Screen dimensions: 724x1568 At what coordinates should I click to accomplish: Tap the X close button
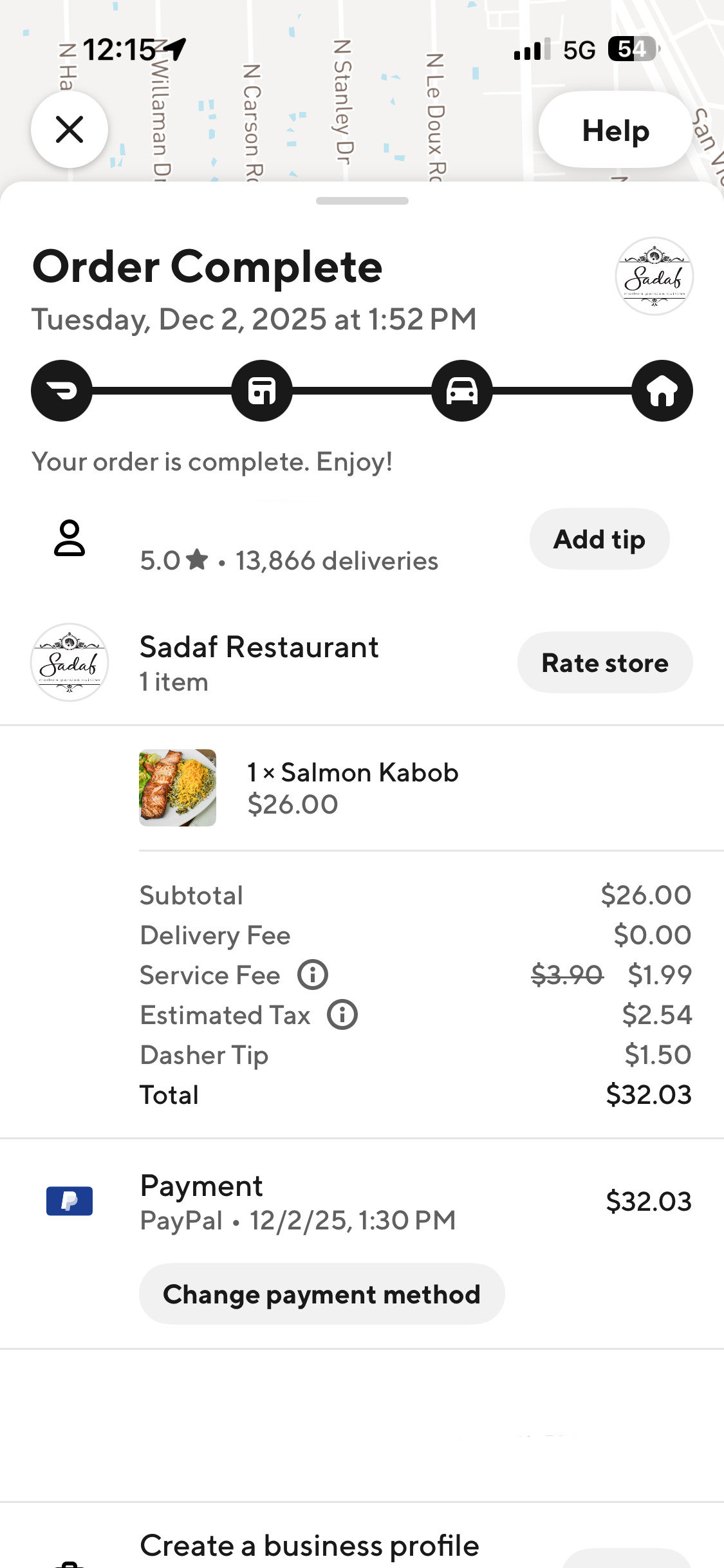[x=70, y=129]
